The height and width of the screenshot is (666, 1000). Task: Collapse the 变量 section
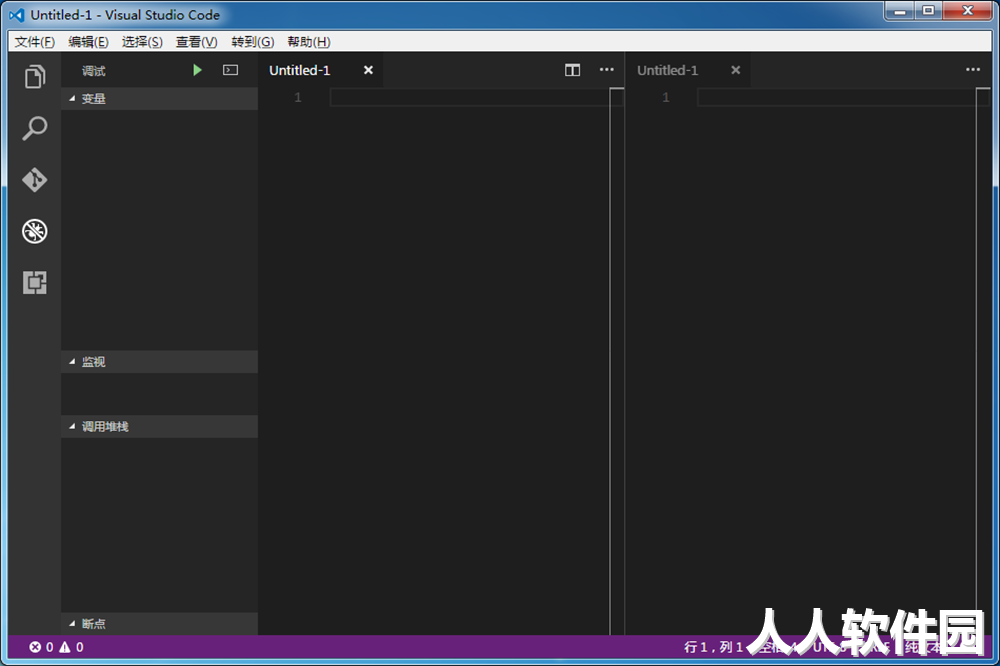tap(159, 99)
